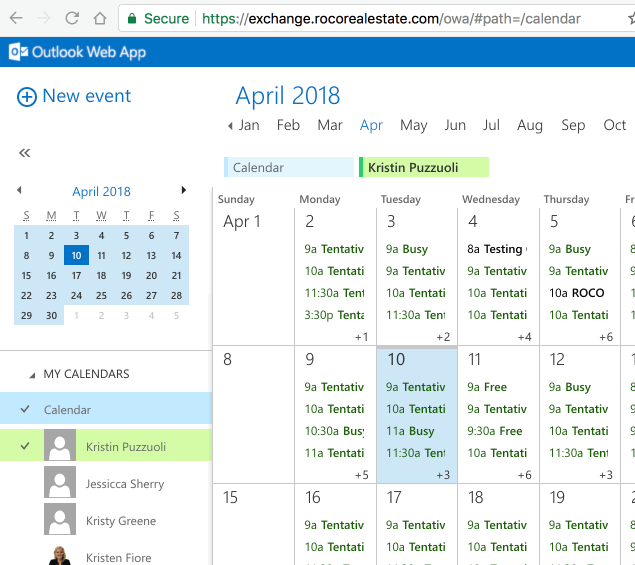Switch to the May month tab
The width and height of the screenshot is (635, 565).
[413, 125]
